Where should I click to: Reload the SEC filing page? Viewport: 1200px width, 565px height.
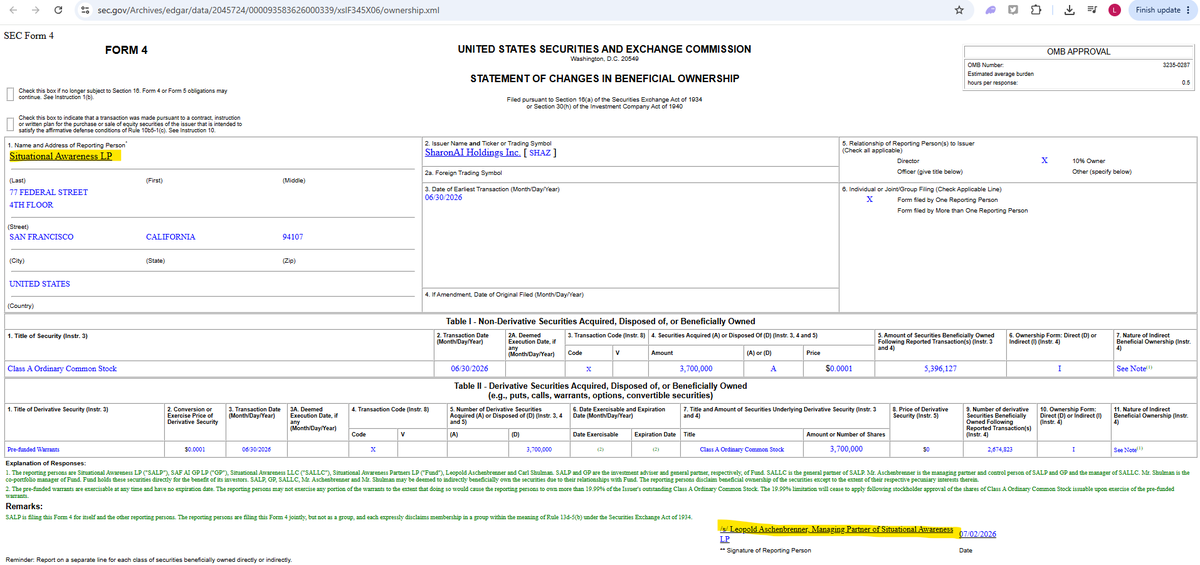point(57,10)
